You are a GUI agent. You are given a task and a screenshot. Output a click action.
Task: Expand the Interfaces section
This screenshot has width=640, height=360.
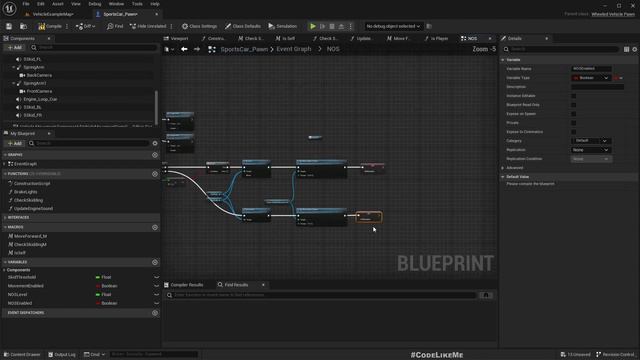(x=5, y=218)
